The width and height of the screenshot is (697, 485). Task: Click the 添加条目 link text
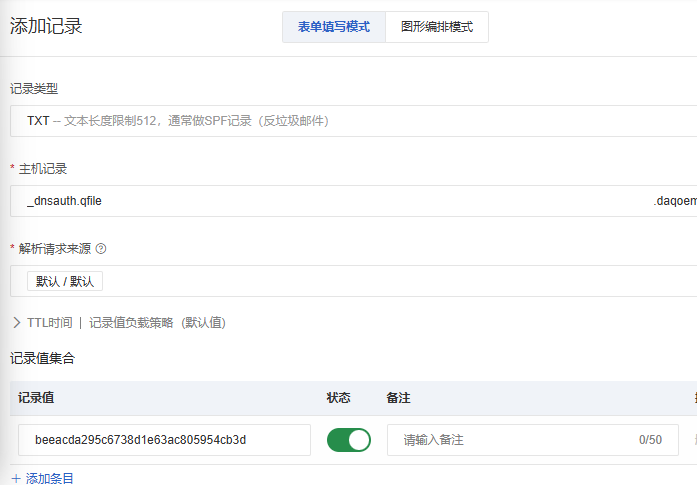[x=50, y=478]
